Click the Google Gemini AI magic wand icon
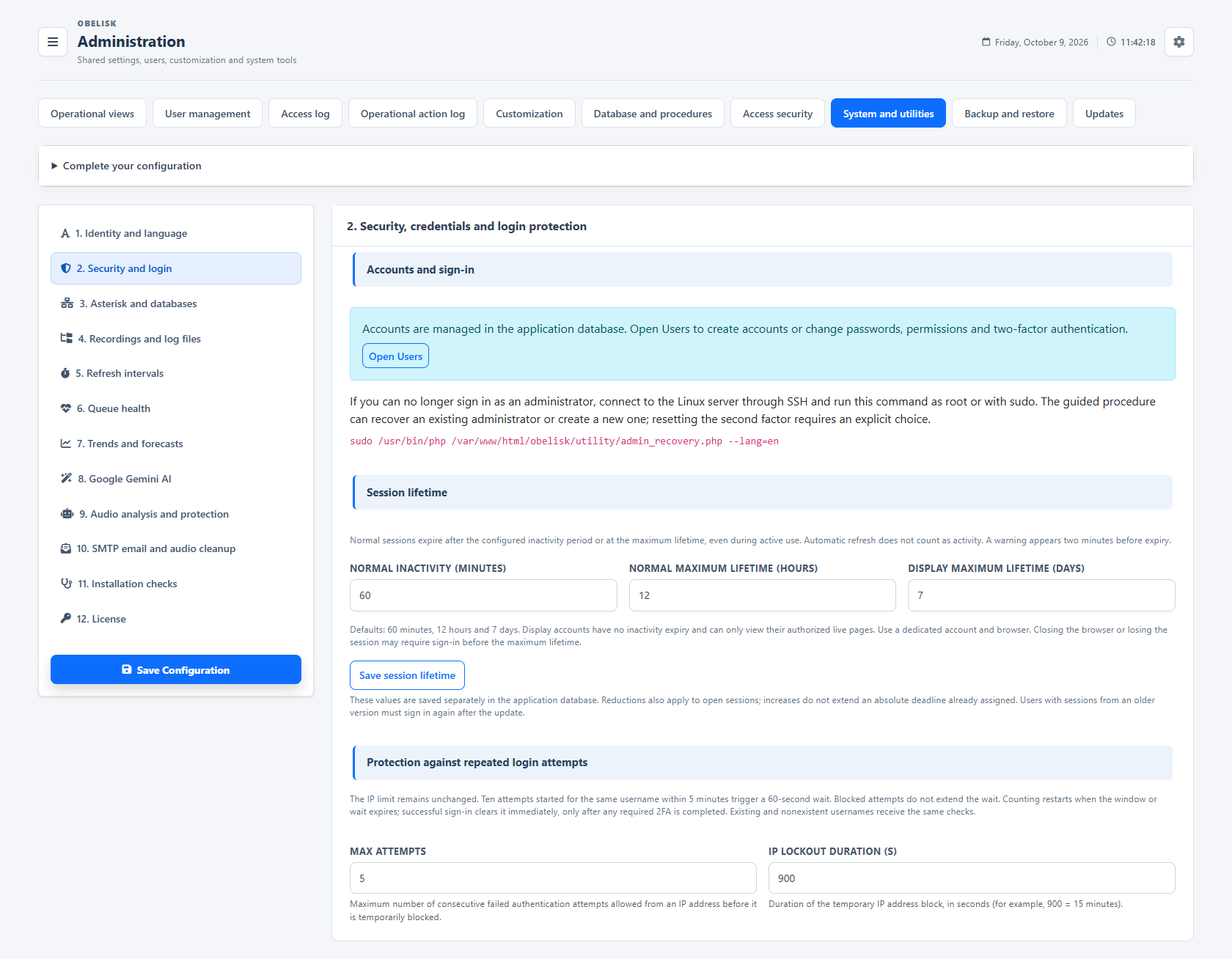 [x=66, y=479]
